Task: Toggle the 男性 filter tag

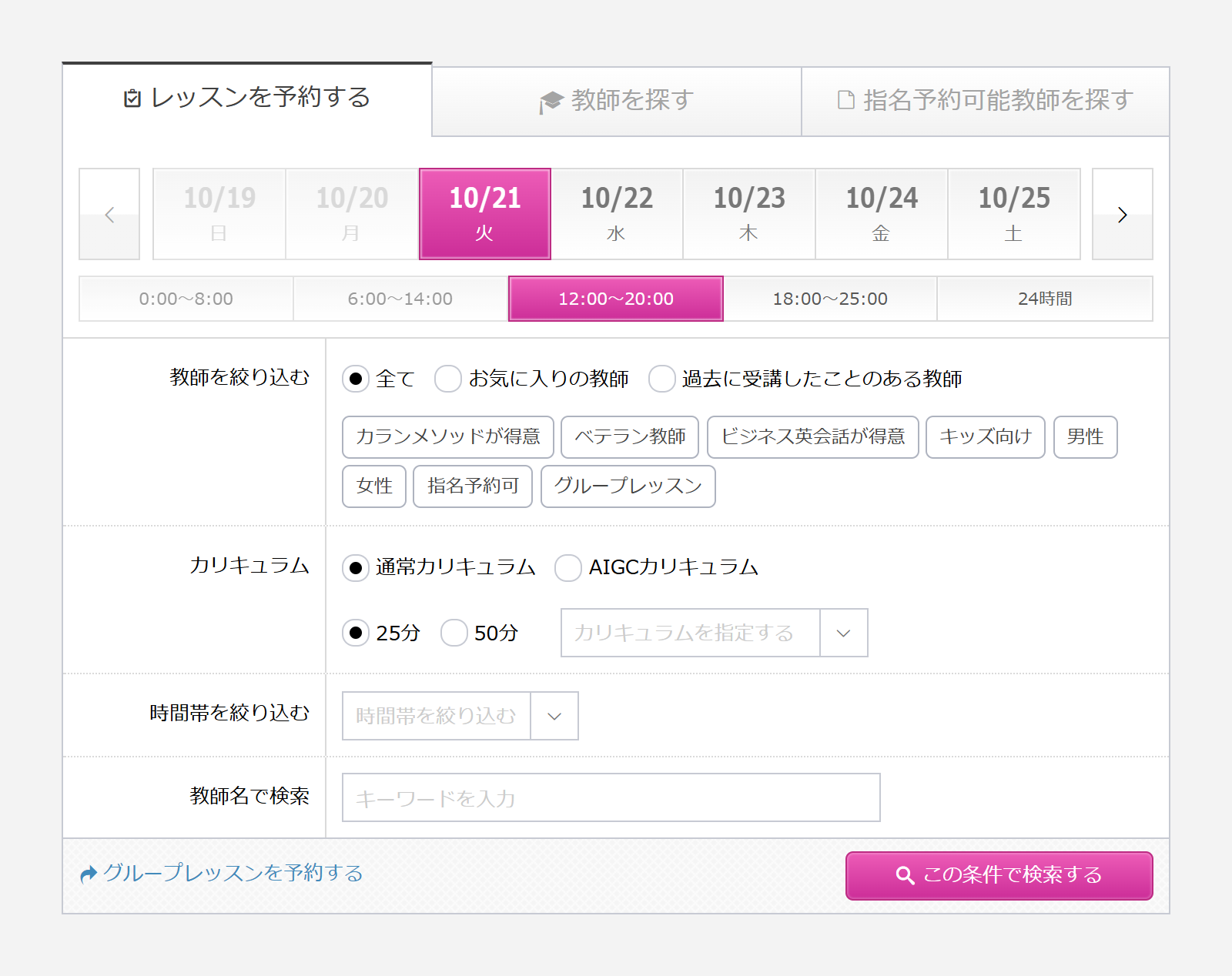Action: pyautogui.click(x=1086, y=437)
